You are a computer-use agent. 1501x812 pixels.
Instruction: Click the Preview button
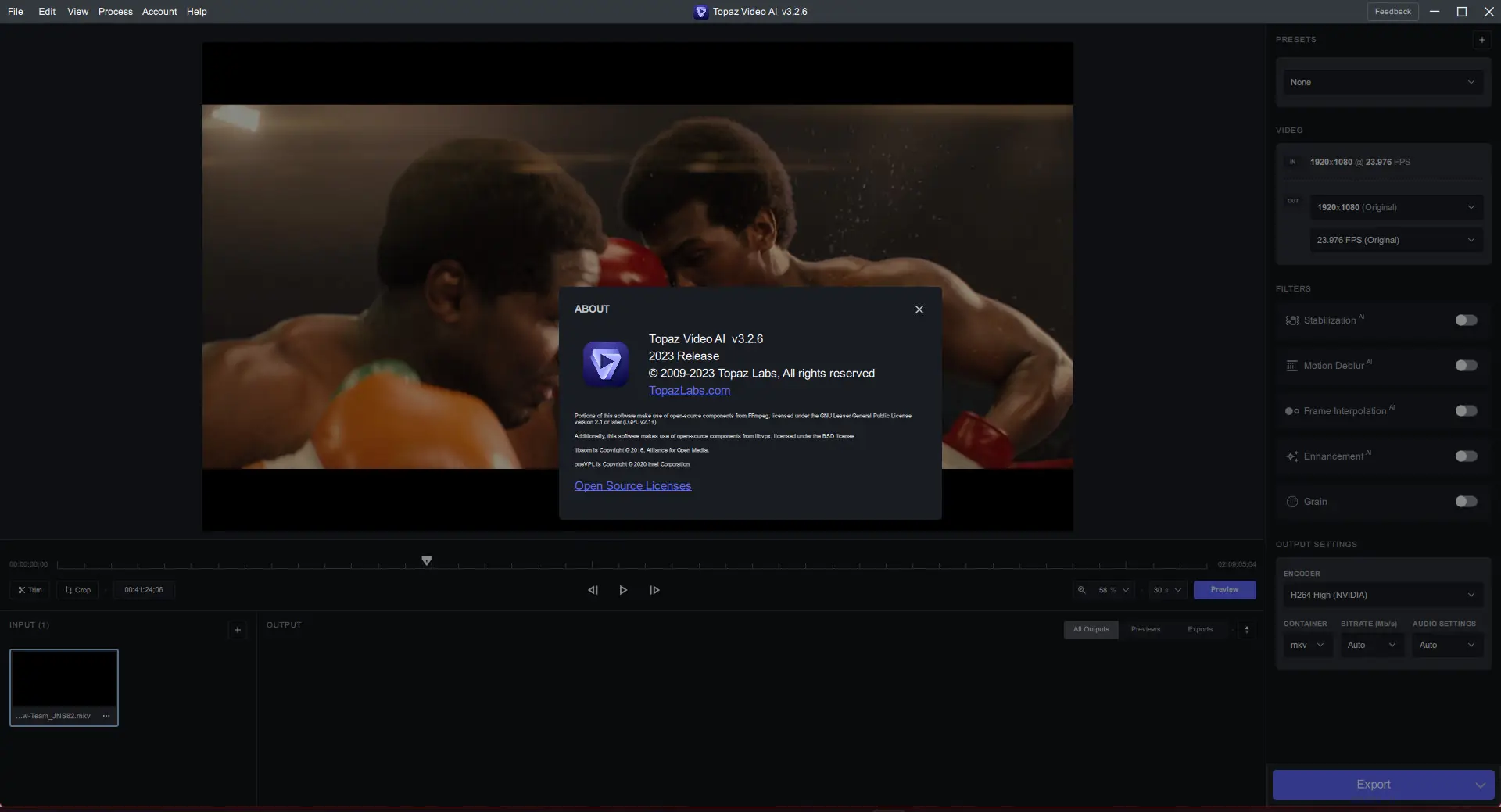(x=1224, y=590)
